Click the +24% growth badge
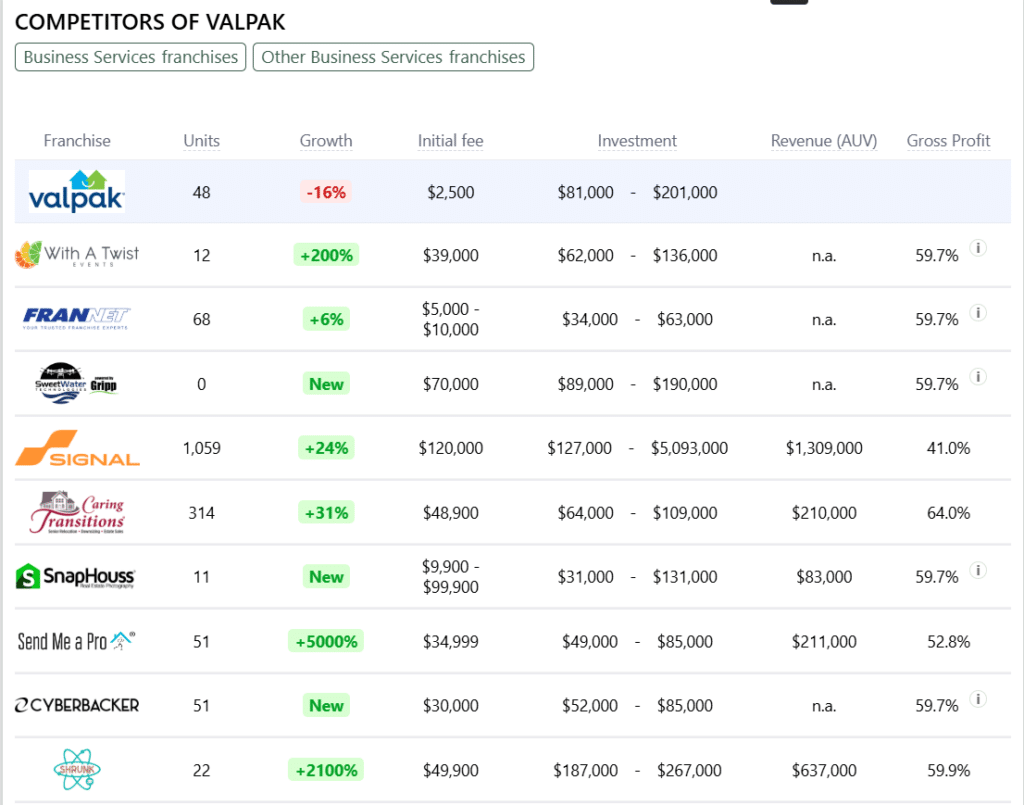 pyautogui.click(x=326, y=448)
